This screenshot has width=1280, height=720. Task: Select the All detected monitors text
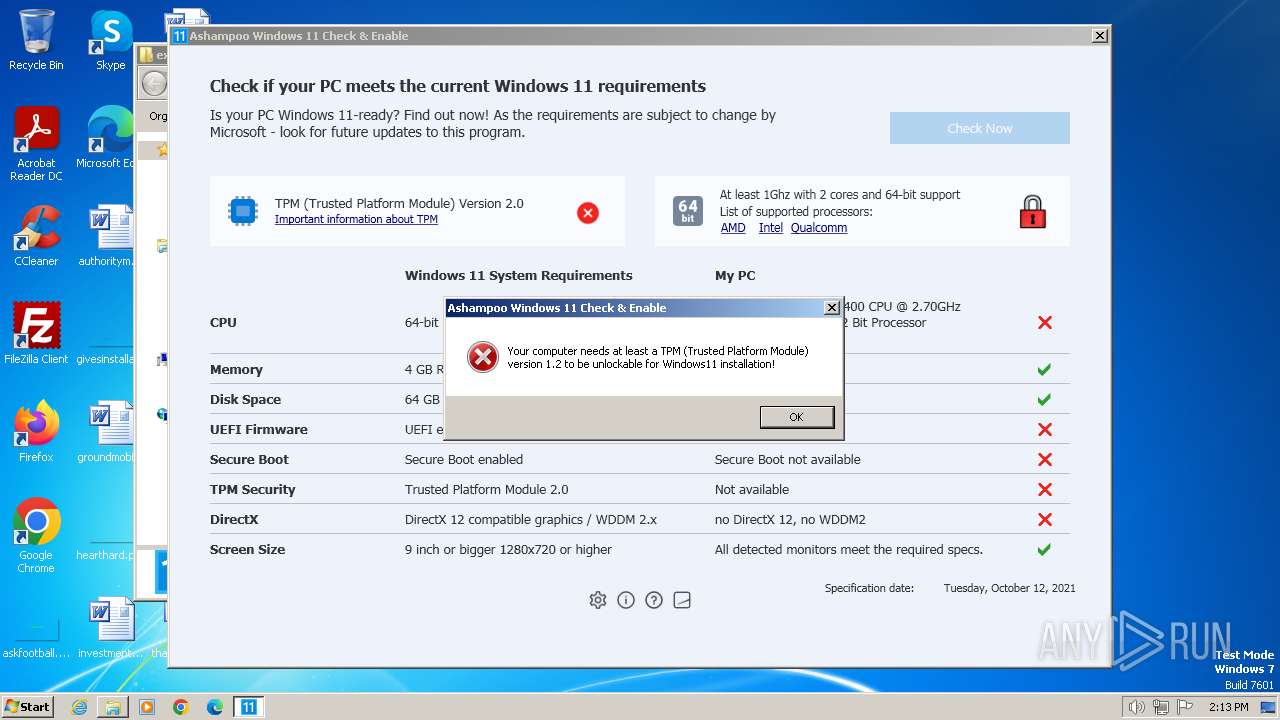[849, 550]
